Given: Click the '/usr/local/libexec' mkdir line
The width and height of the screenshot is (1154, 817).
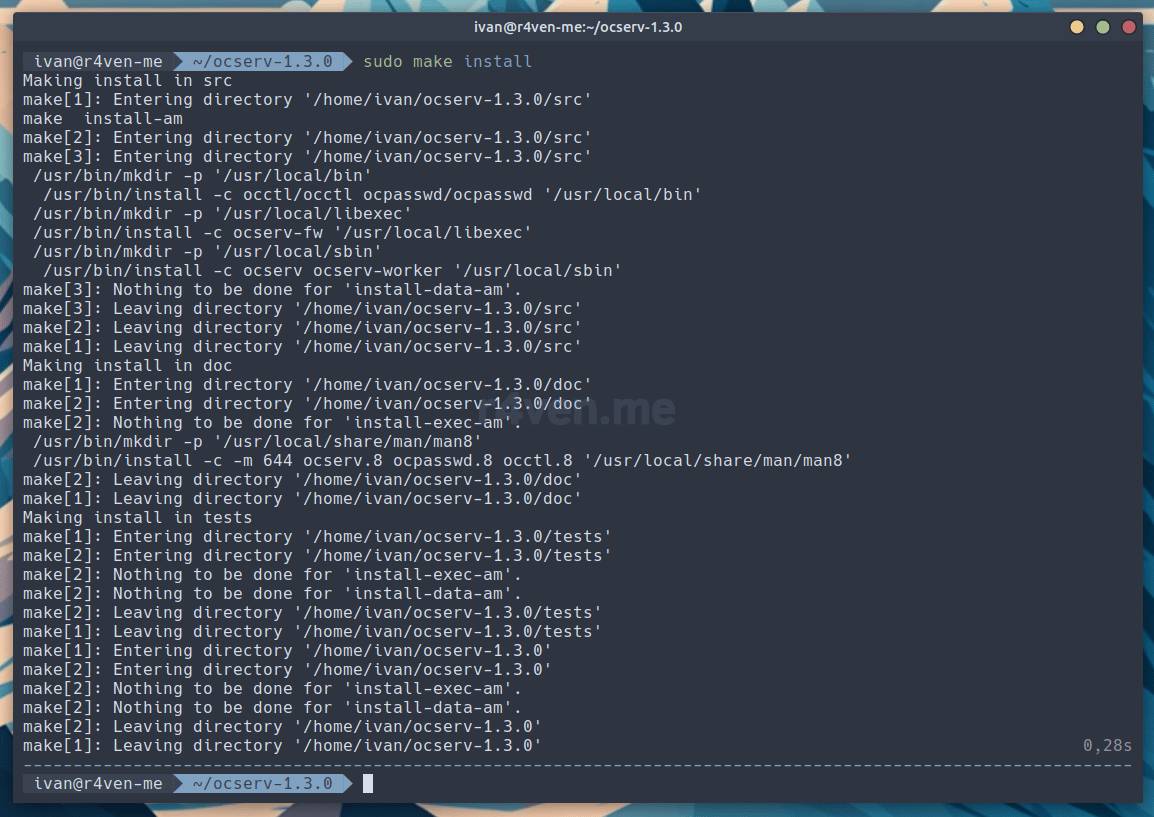Looking at the screenshot, I should point(222,214).
